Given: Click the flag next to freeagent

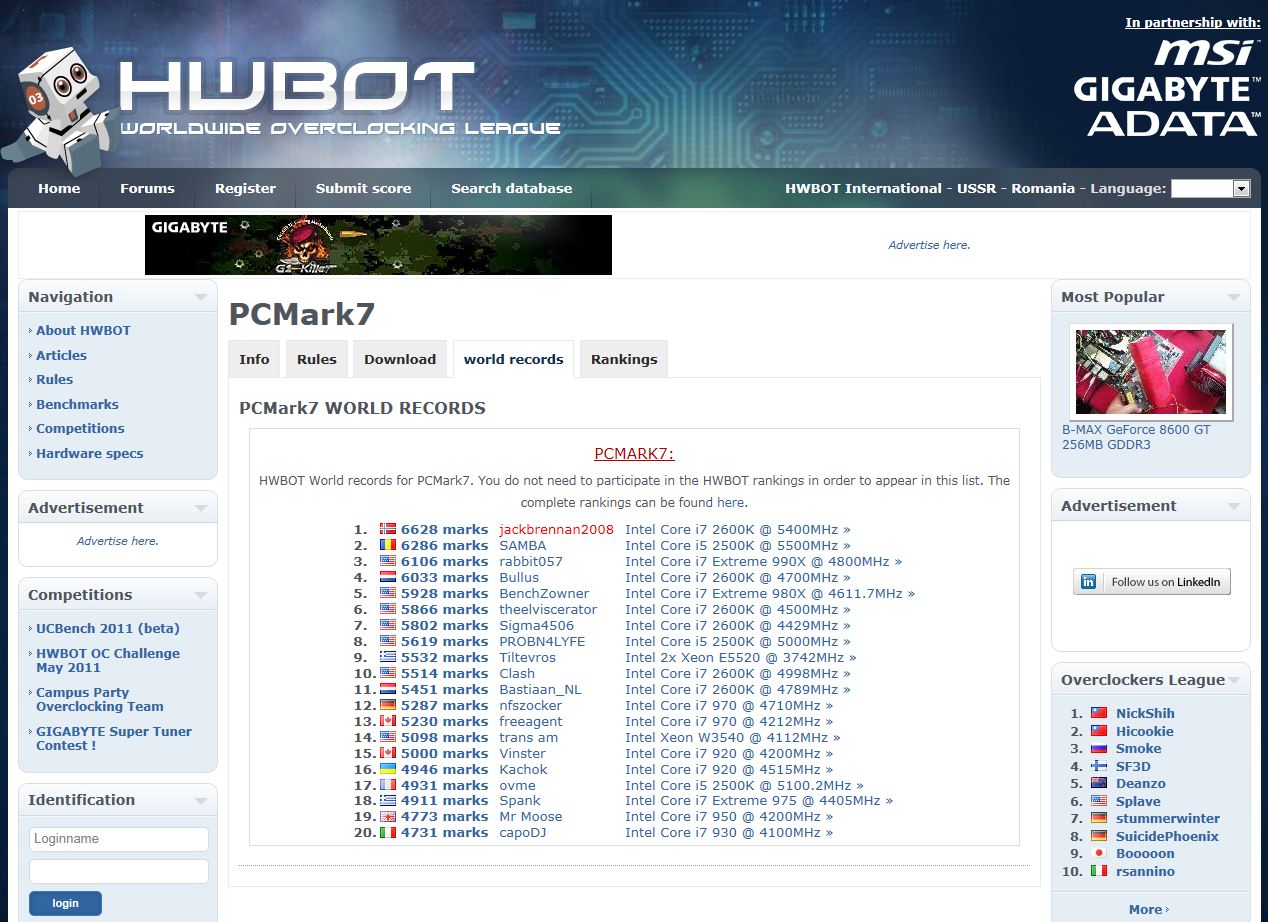Looking at the screenshot, I should [x=388, y=722].
